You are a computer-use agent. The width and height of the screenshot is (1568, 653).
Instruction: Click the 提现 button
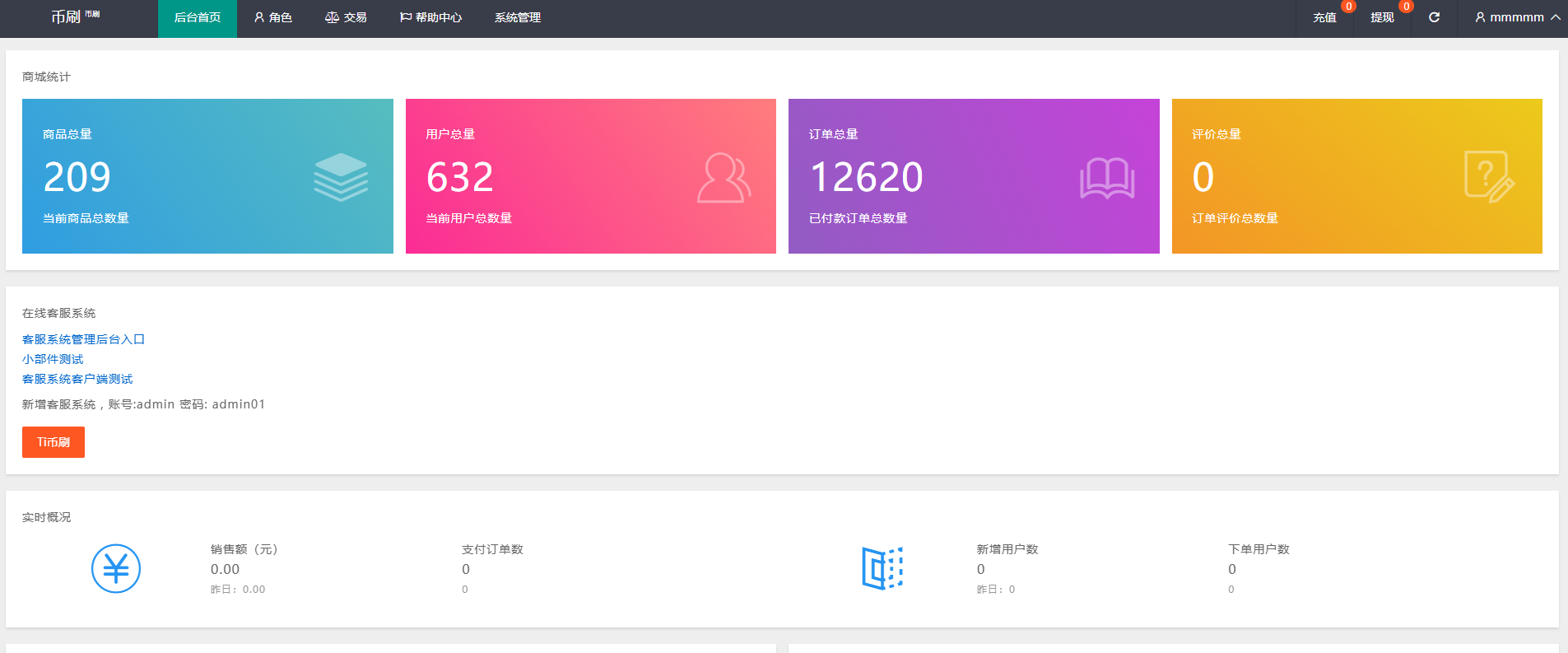tap(1382, 17)
